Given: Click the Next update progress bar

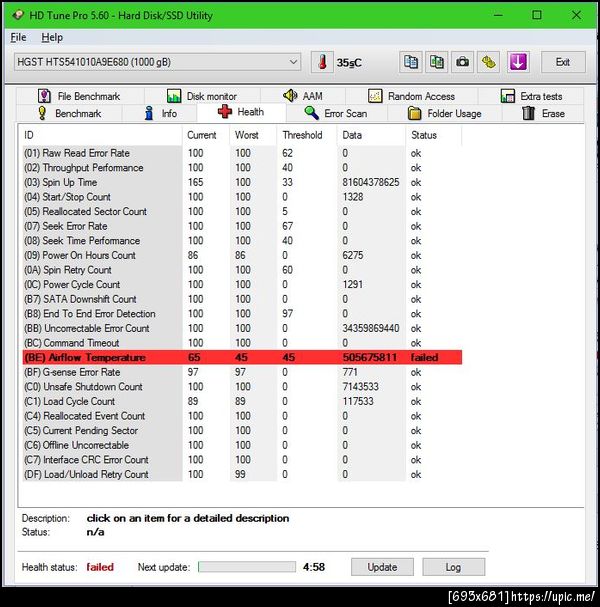Looking at the screenshot, I should [247, 567].
